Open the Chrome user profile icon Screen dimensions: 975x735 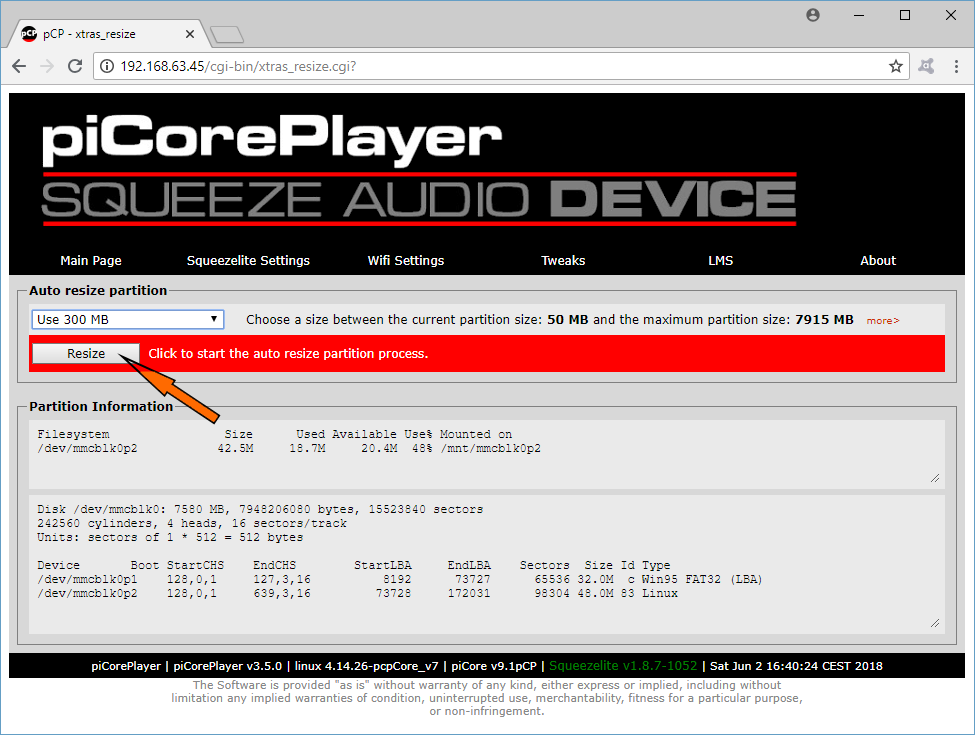pos(813,15)
